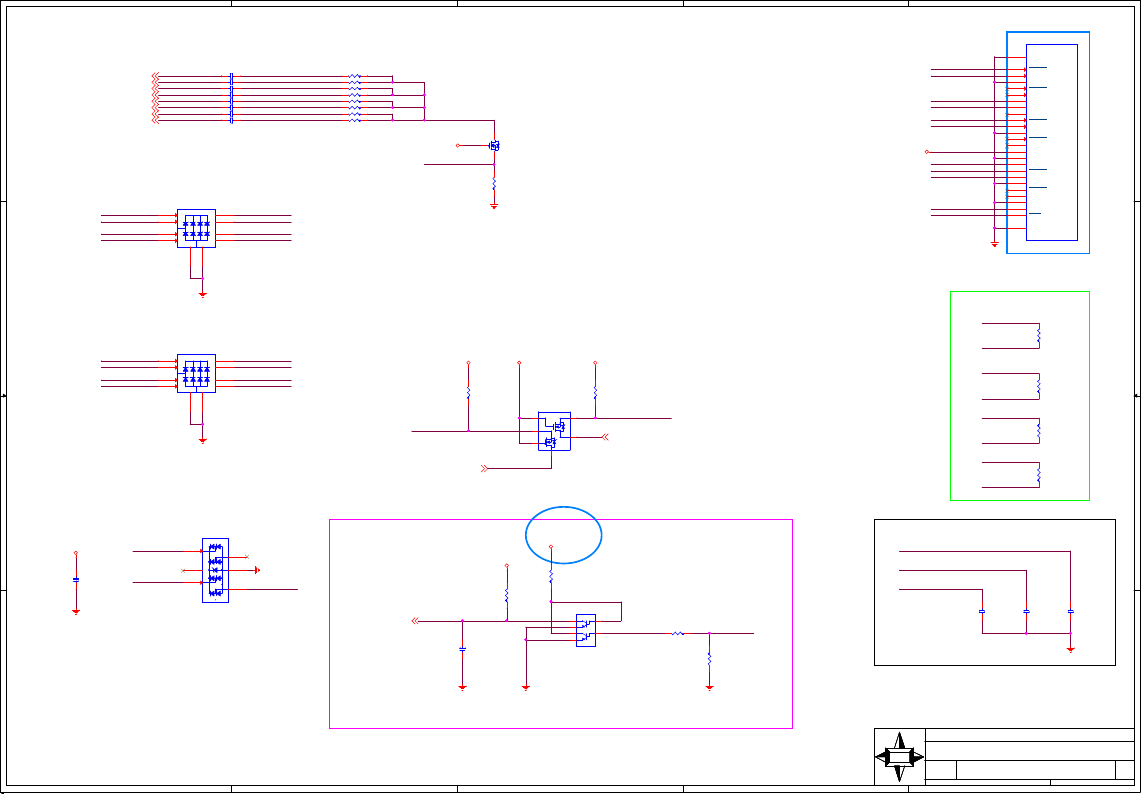Select the topmost resistor in the green box
1148x794 pixels.
click(1039, 336)
